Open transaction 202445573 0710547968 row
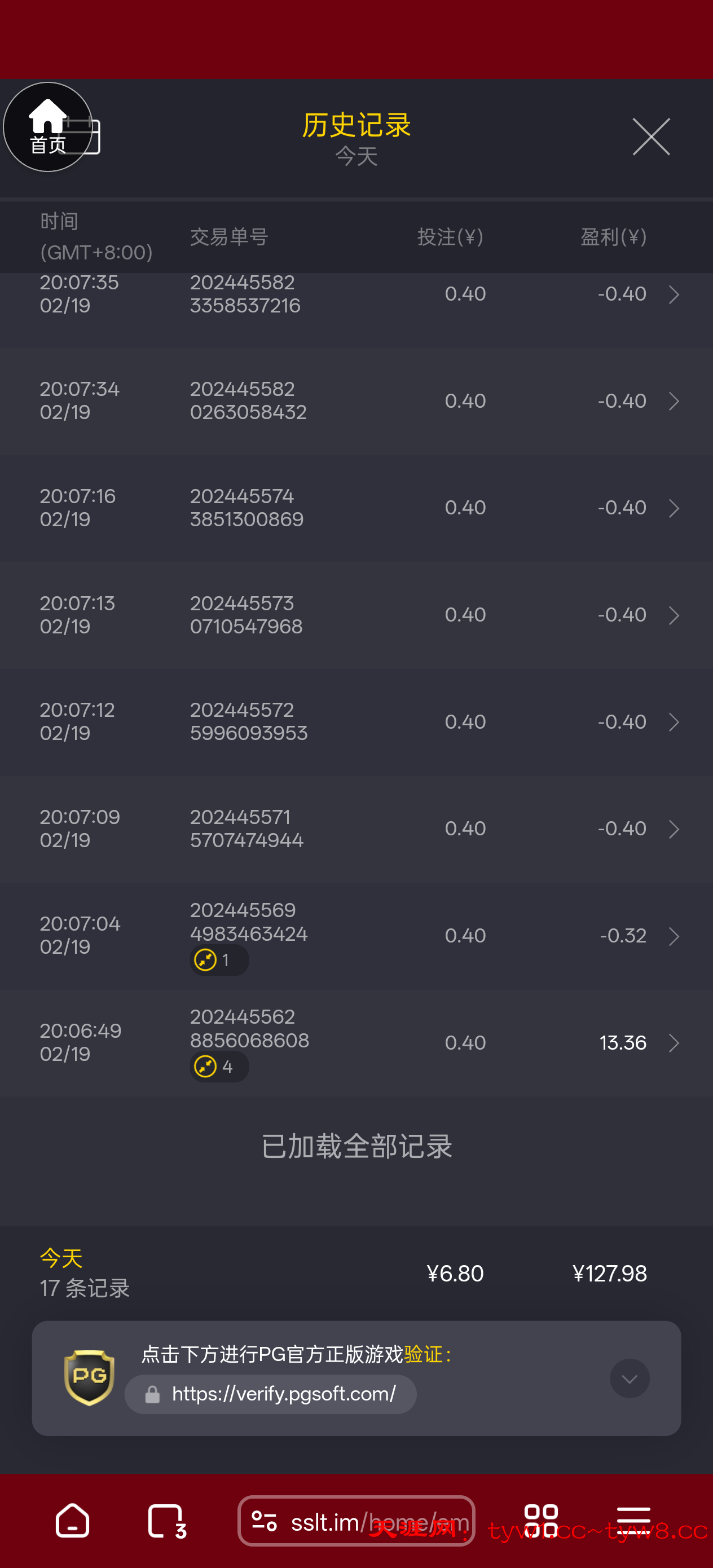Viewport: 713px width, 1568px height. click(x=356, y=615)
